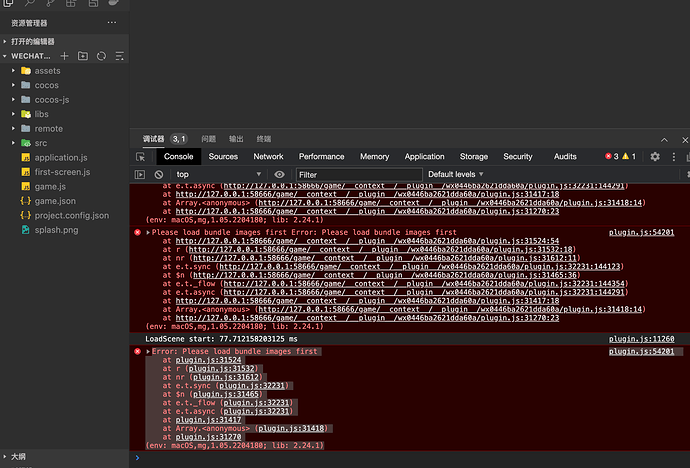Click the console Filter input field
Screen dimensions: 690x468
tap(359, 175)
